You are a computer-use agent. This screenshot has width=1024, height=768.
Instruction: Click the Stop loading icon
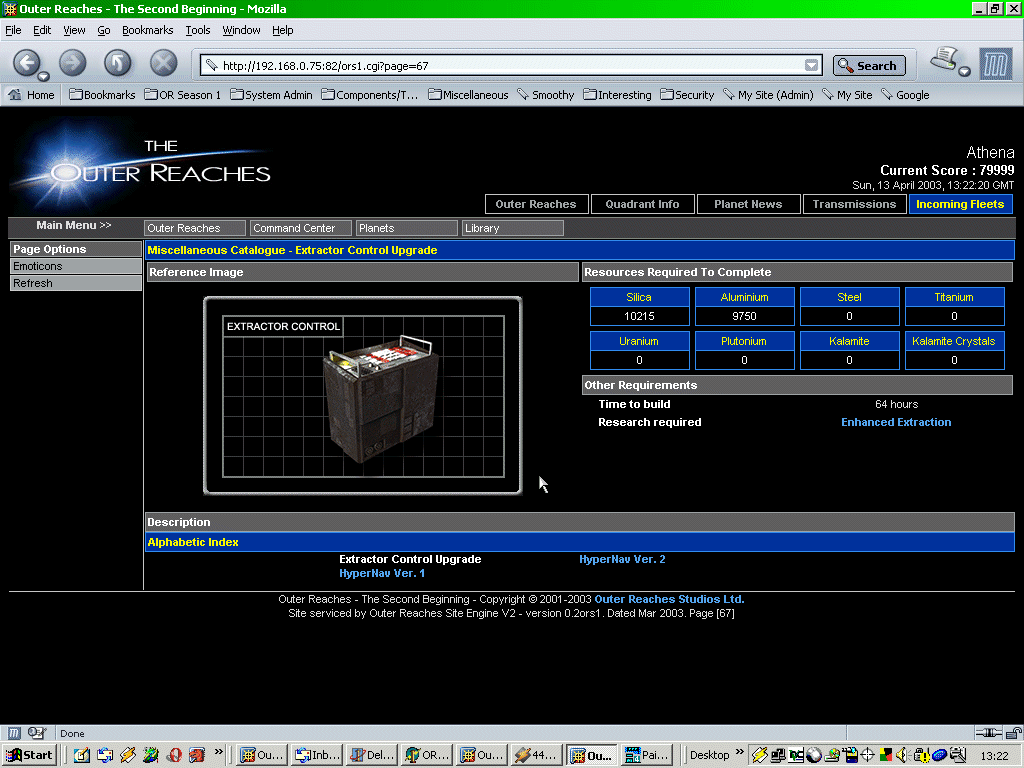[x=163, y=63]
